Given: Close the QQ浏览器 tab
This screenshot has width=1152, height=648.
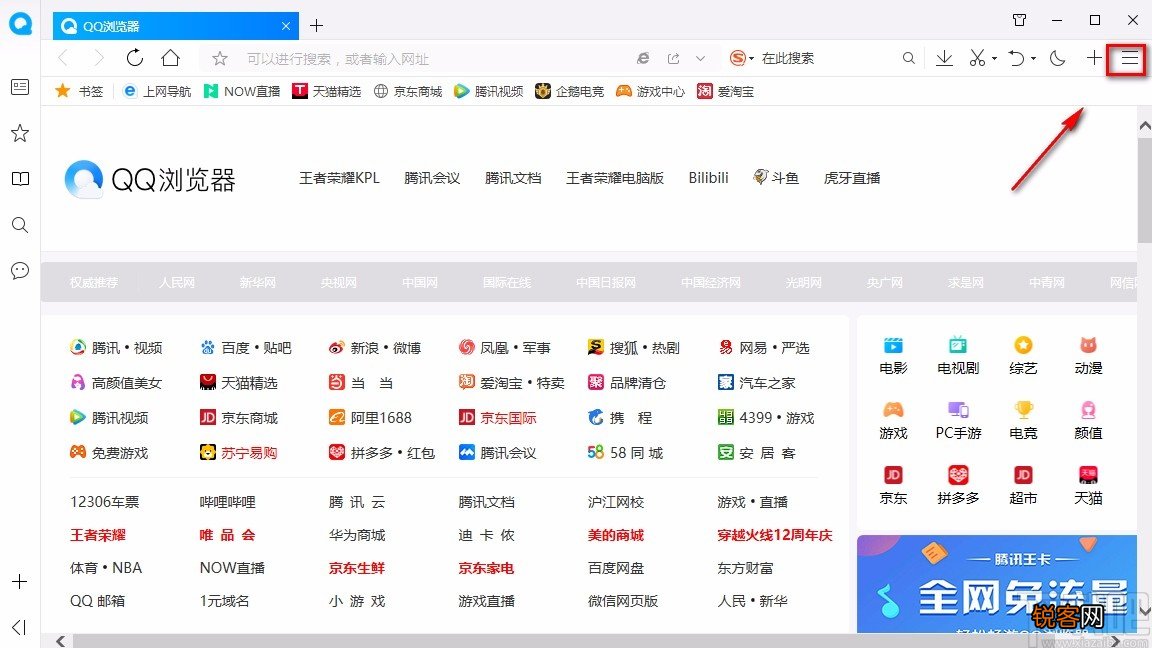Looking at the screenshot, I should 286,26.
